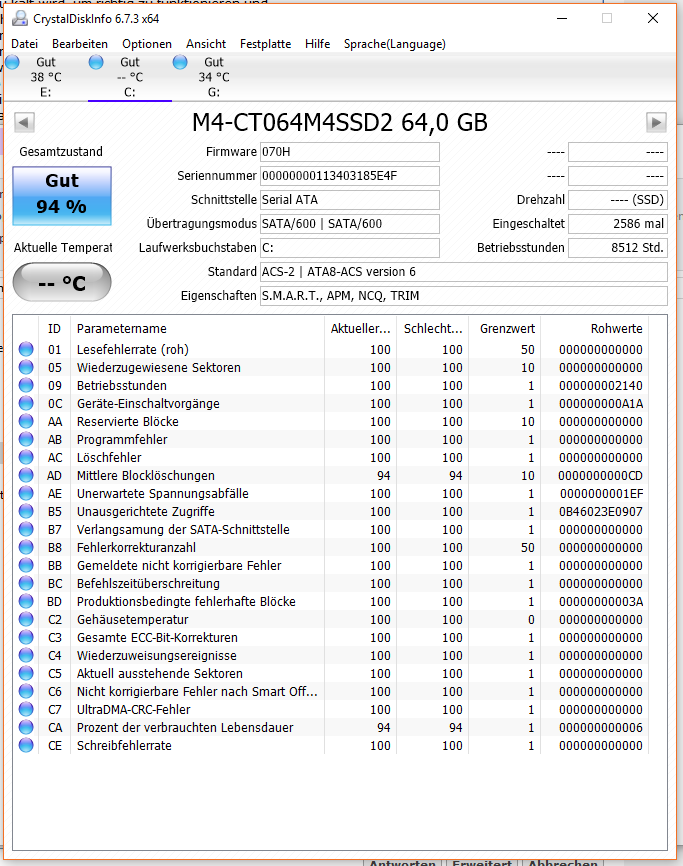683x866 pixels.
Task: Click status orb of Betriebsstunden row
Action: (26, 385)
